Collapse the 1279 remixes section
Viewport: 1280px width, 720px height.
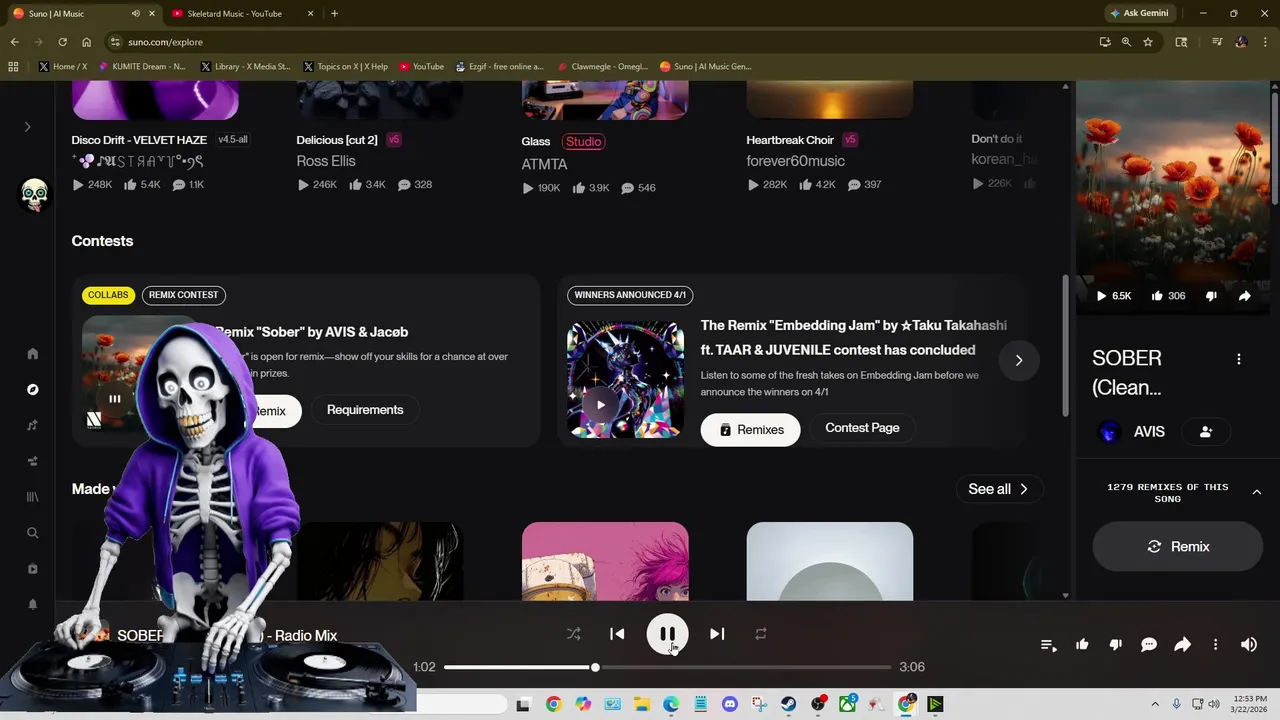click(x=1257, y=492)
